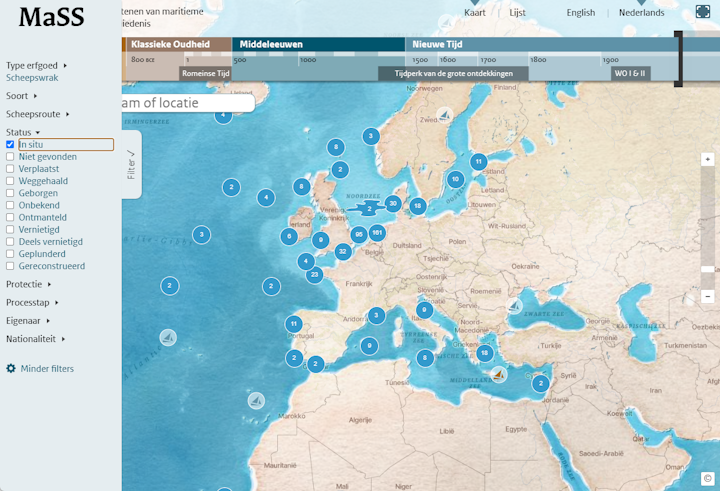
Task: Check the Vernietigd checkbox
Action: click(10, 230)
